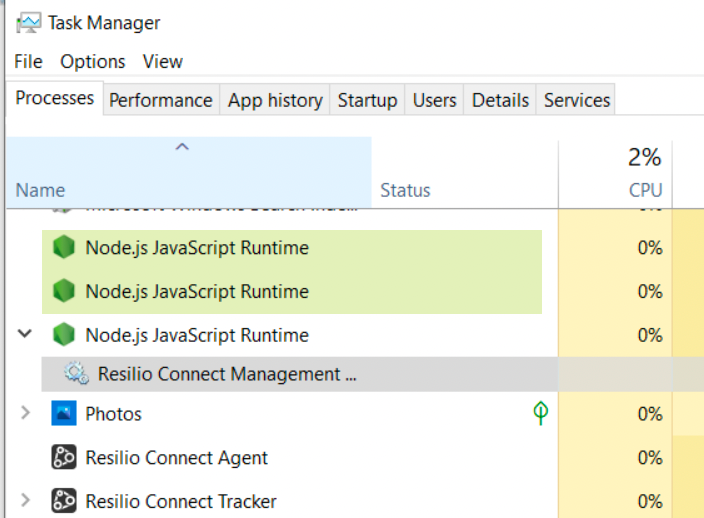Click the Photos app icon

tap(64, 414)
